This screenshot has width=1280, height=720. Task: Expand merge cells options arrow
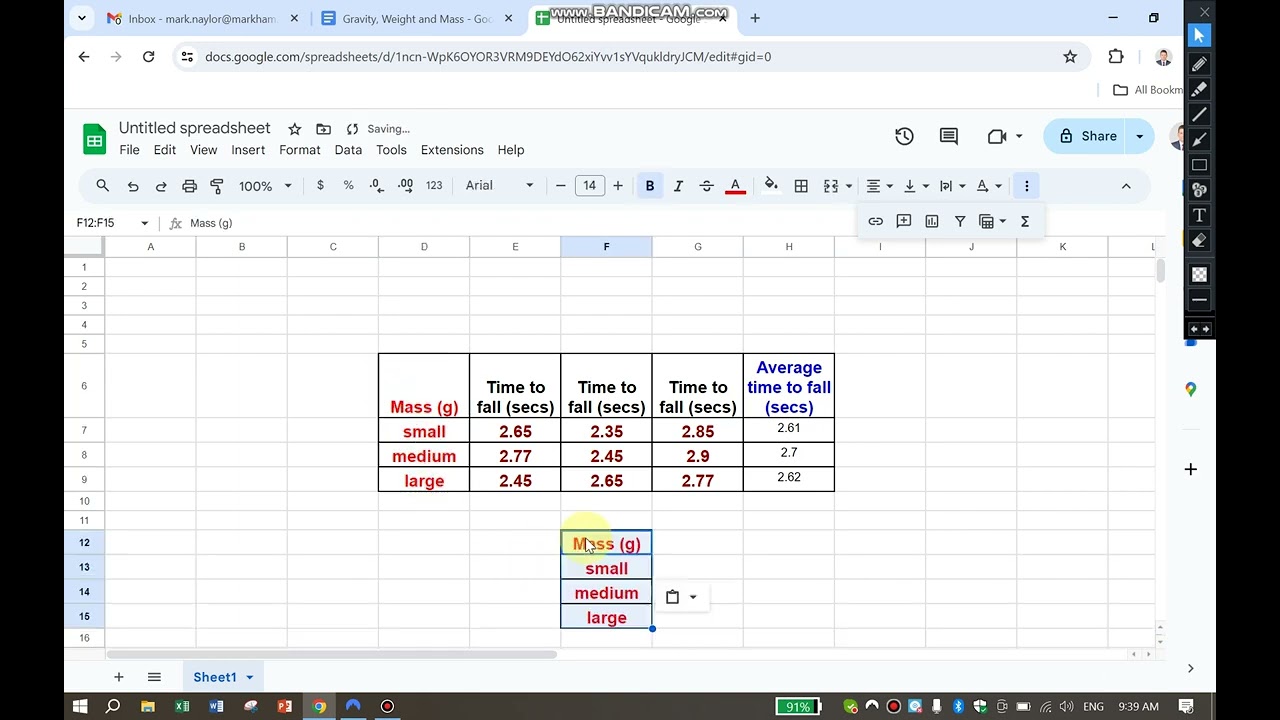(x=849, y=186)
